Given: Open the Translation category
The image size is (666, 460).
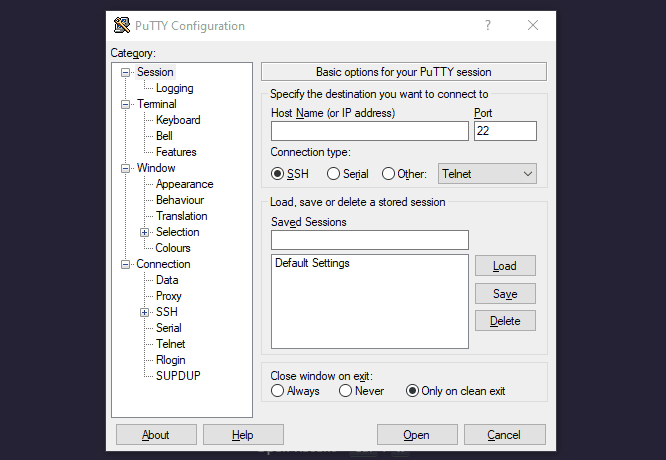Looking at the screenshot, I should pos(181,216).
